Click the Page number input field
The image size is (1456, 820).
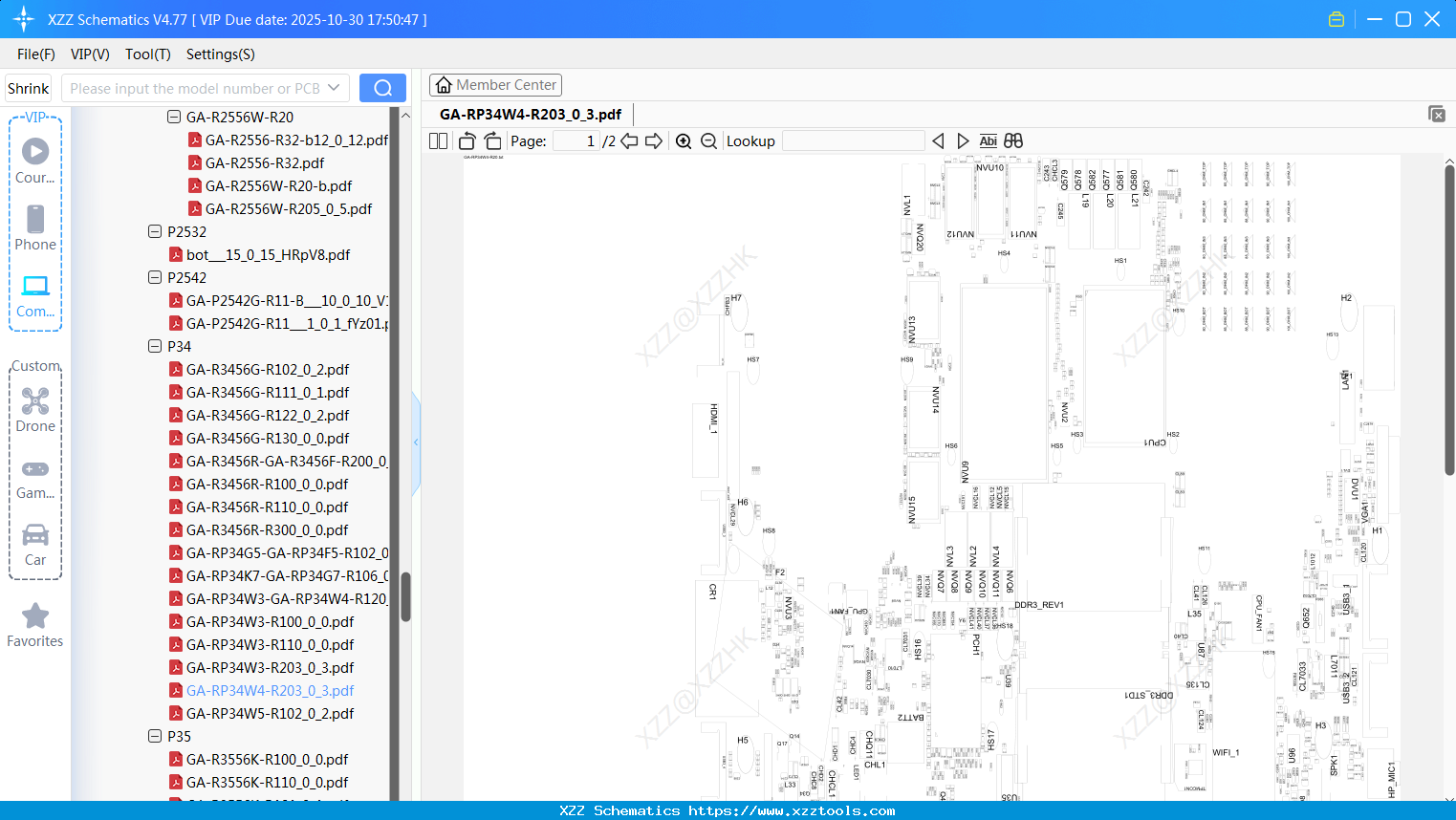[x=576, y=140]
